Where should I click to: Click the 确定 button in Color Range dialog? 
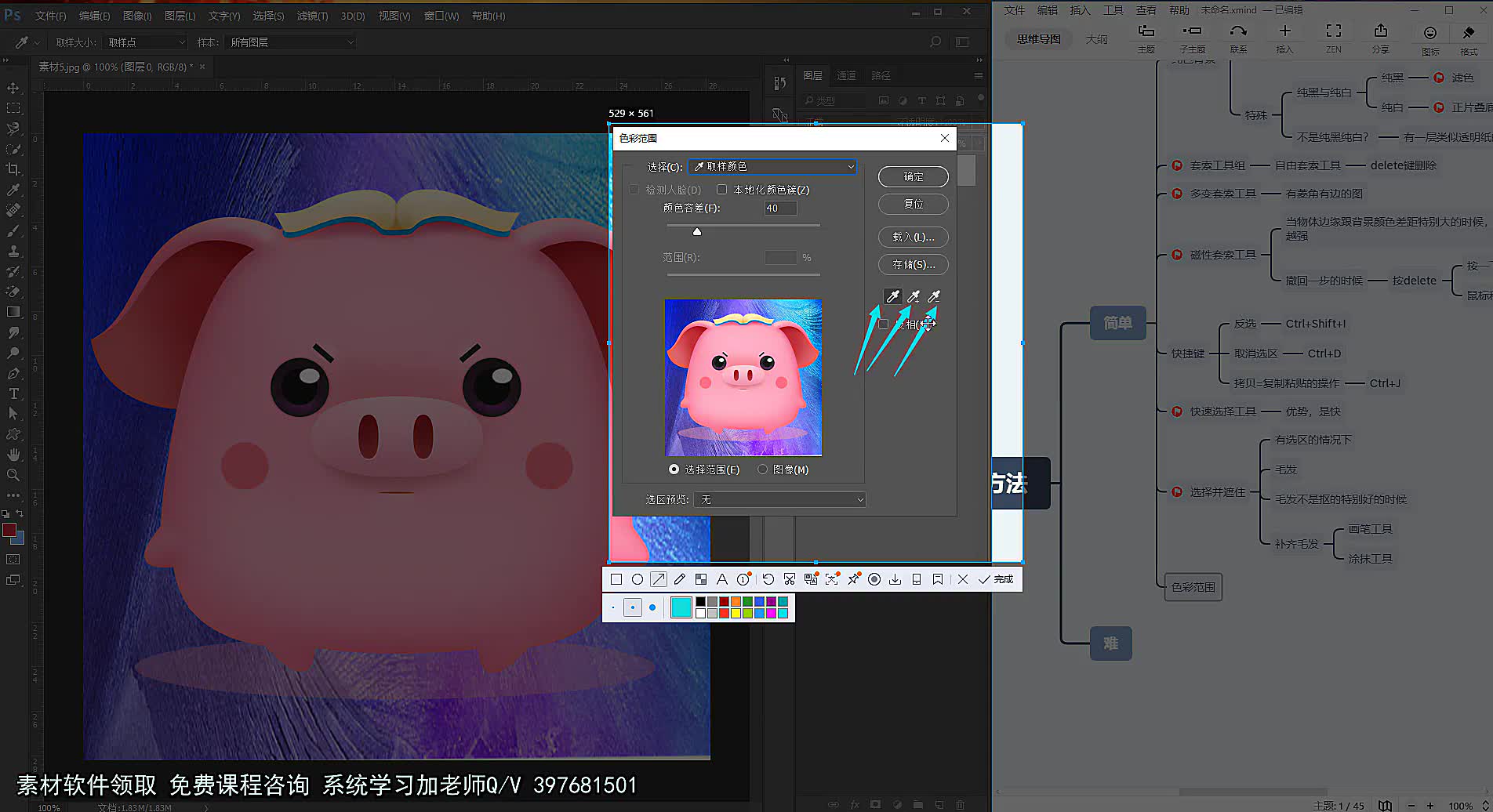point(913,176)
